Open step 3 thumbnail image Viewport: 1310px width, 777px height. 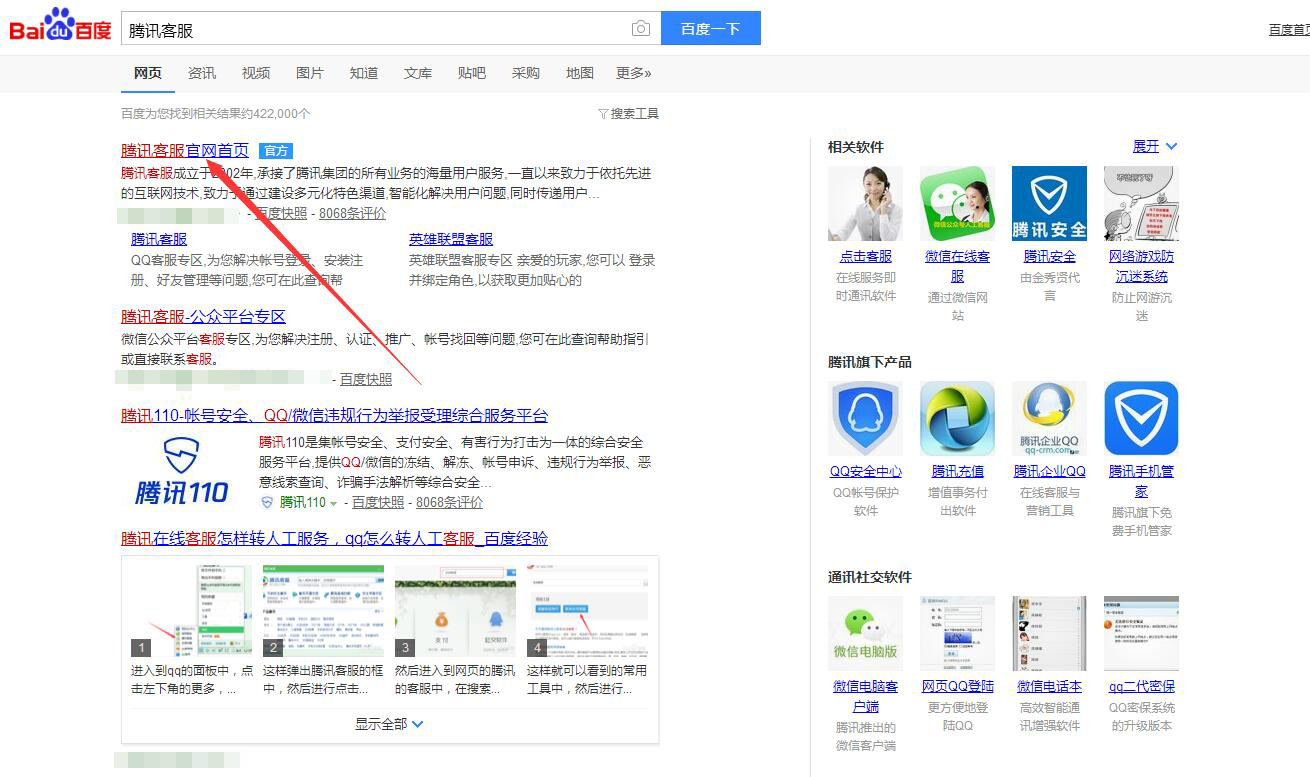click(455, 611)
